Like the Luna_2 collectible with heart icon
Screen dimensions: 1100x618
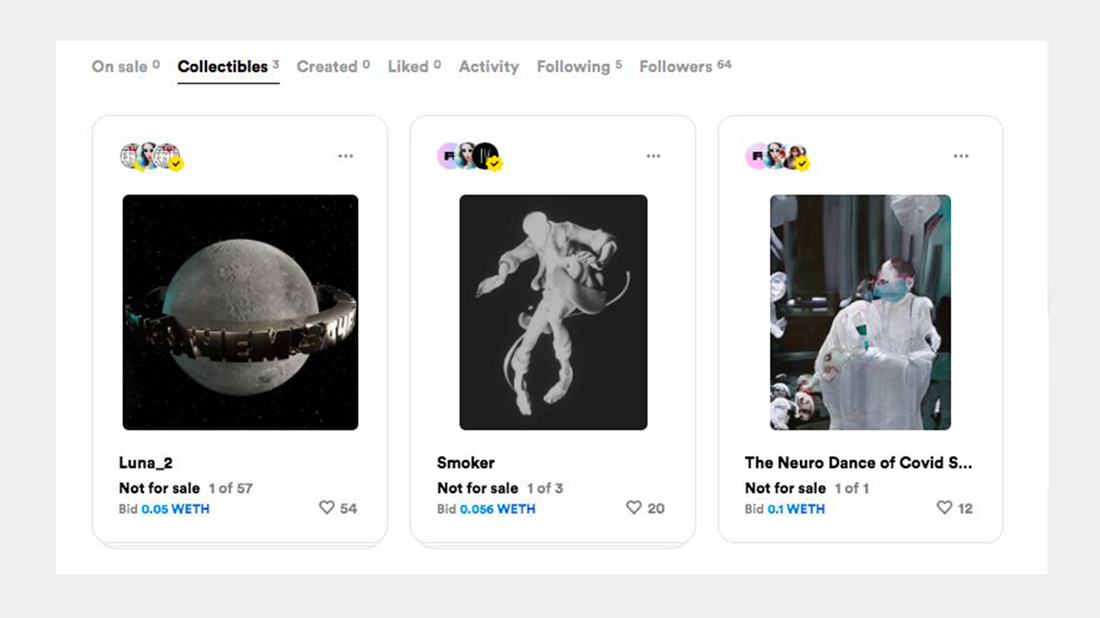click(327, 508)
